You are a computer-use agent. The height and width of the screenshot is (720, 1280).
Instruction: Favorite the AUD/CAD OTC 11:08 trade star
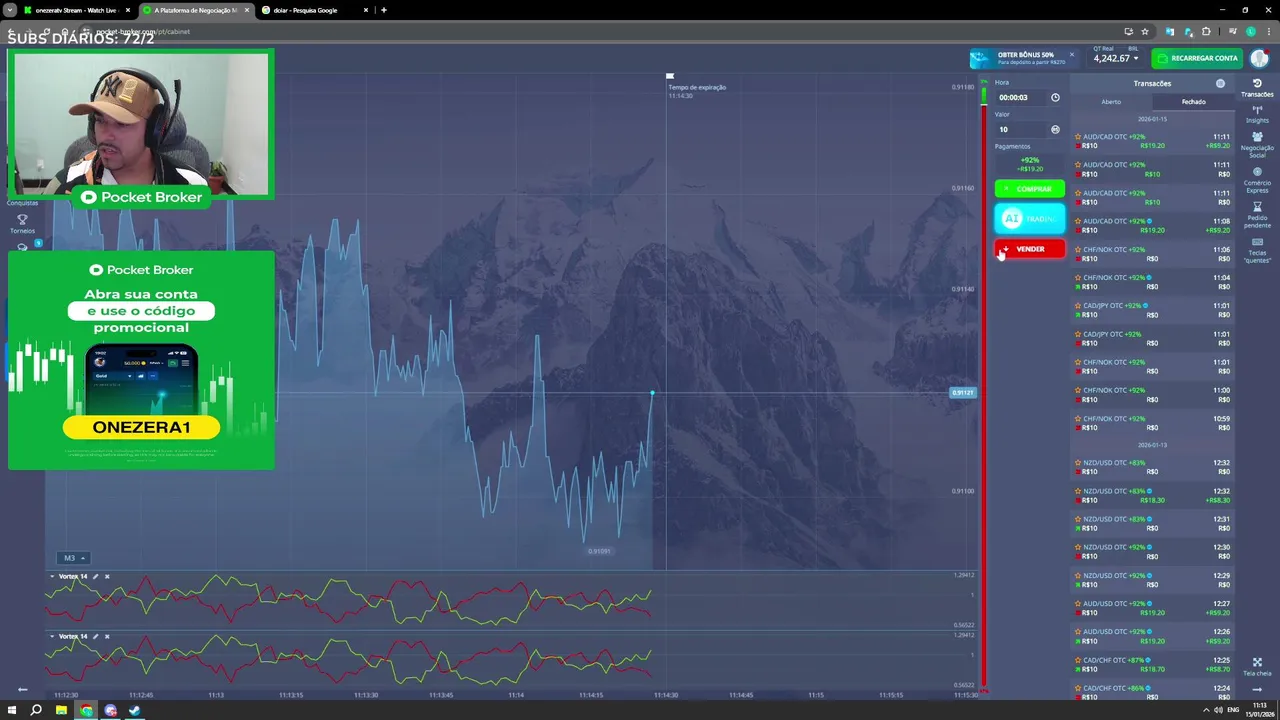pos(1078,221)
